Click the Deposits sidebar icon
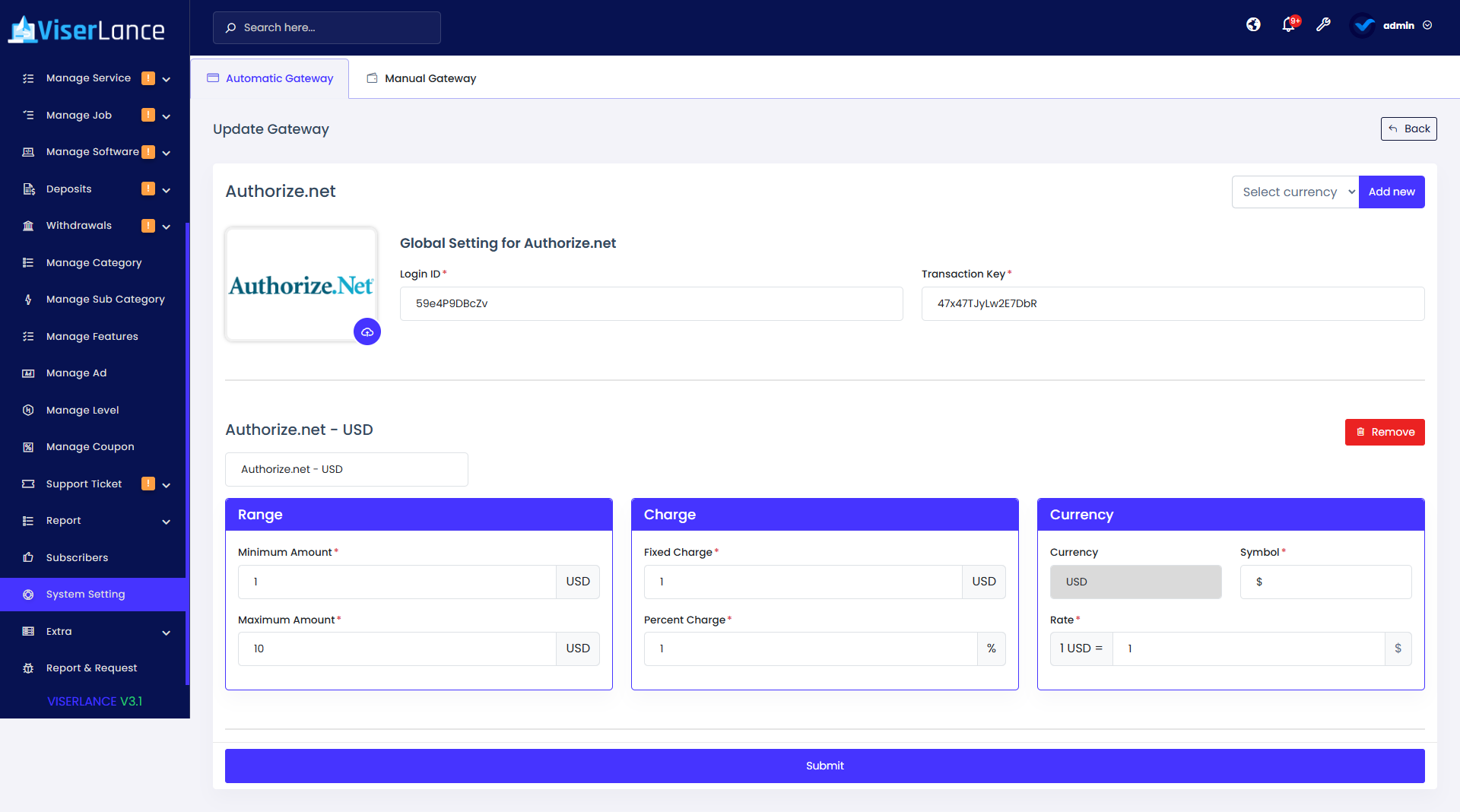Screen dimensions: 1460x812 (28, 189)
